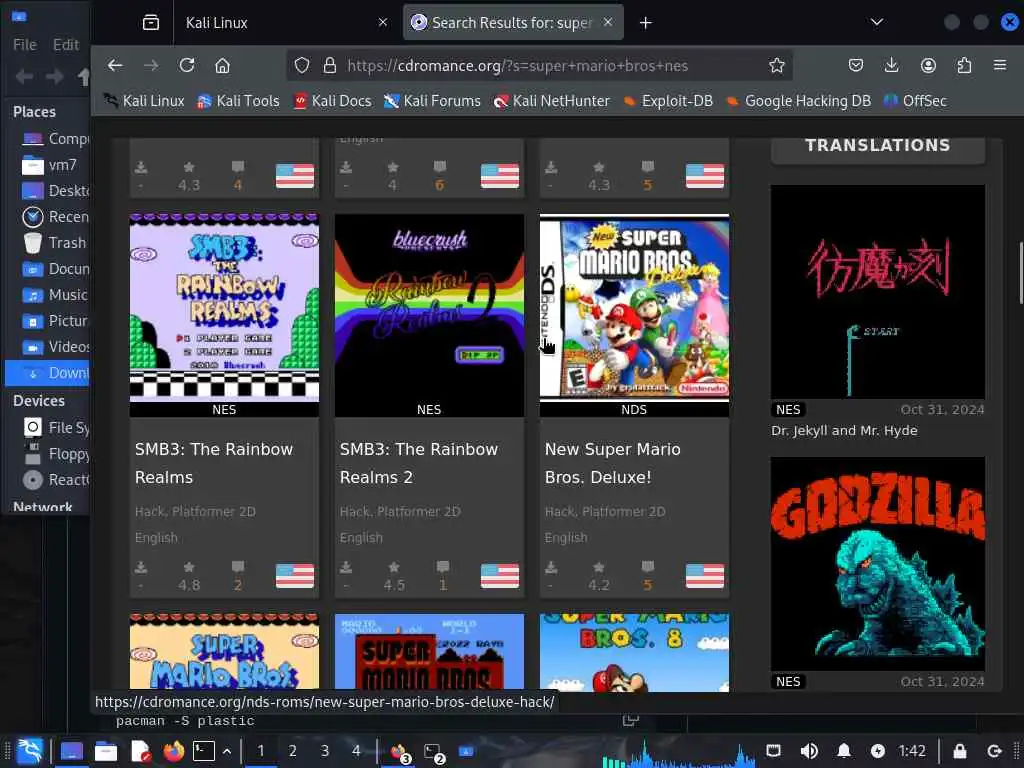The height and width of the screenshot is (768, 1024).
Task: Open the Dr. Jekyll and Mr. Hyde translation
Action: click(877, 291)
